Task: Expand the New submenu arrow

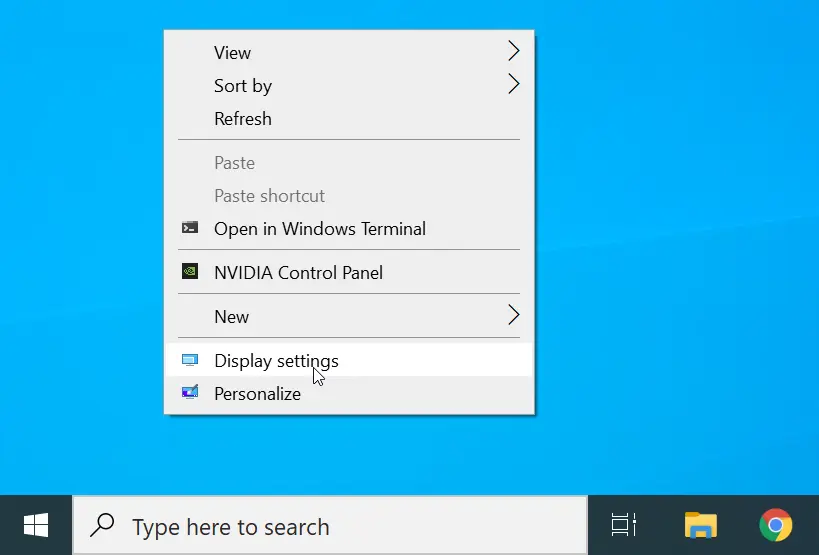Action: pyautogui.click(x=513, y=315)
